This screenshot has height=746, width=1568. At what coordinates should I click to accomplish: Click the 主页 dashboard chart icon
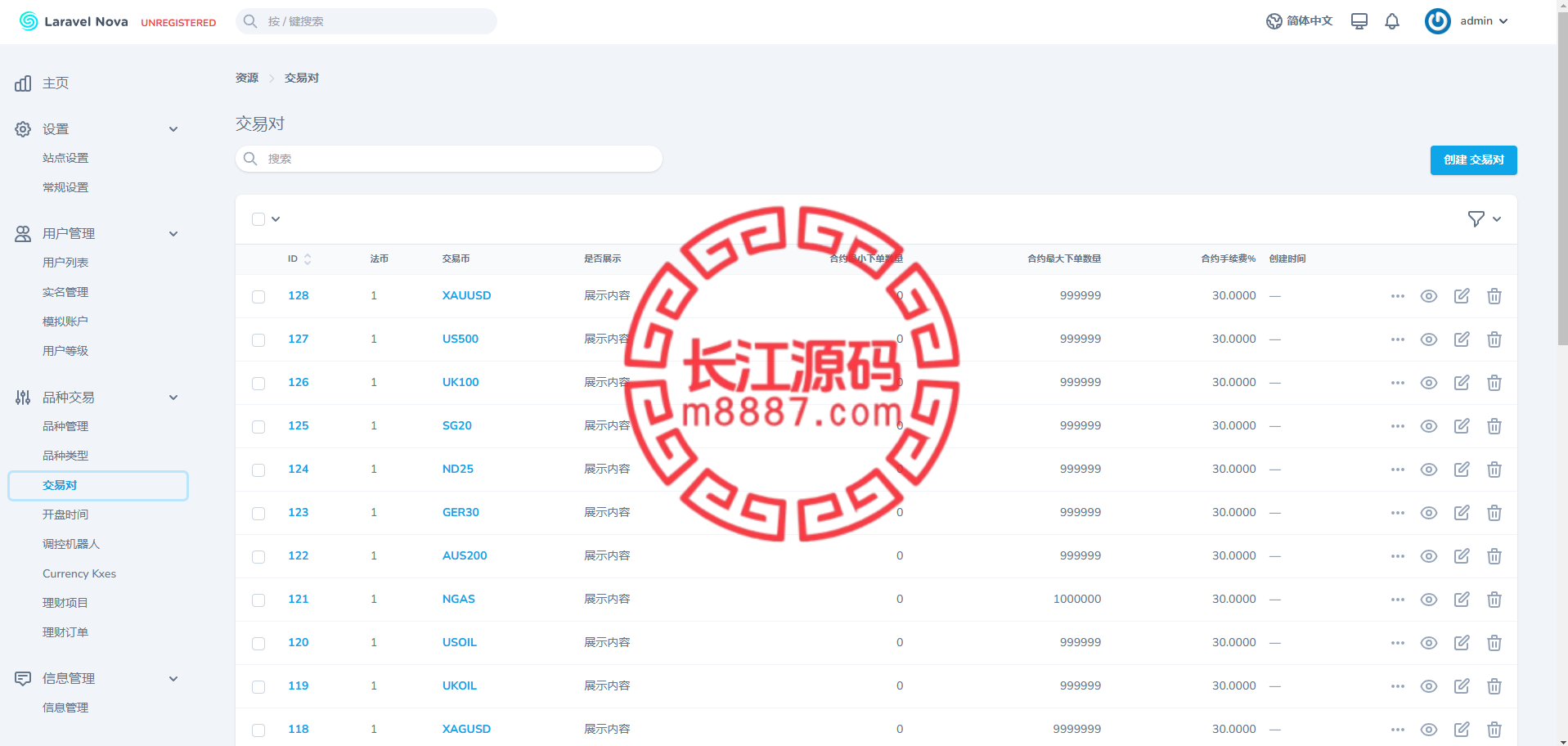click(23, 83)
